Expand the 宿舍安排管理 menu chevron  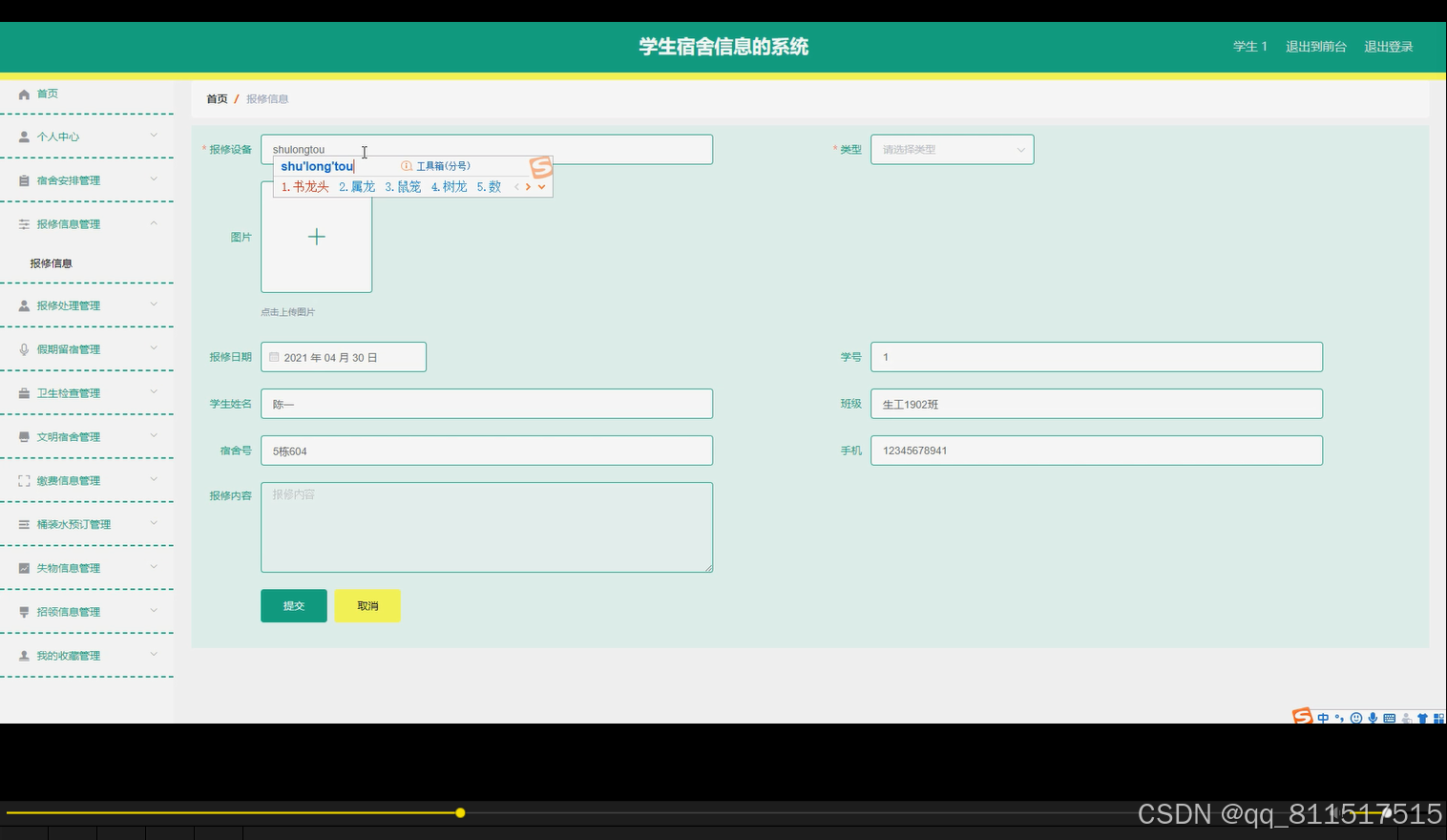(154, 179)
